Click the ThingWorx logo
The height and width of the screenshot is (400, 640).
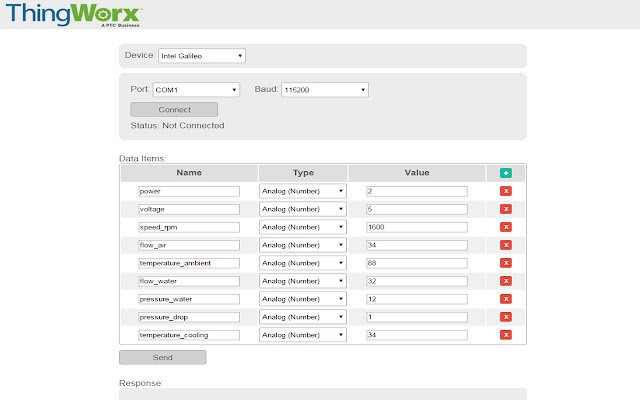pyautogui.click(x=74, y=15)
